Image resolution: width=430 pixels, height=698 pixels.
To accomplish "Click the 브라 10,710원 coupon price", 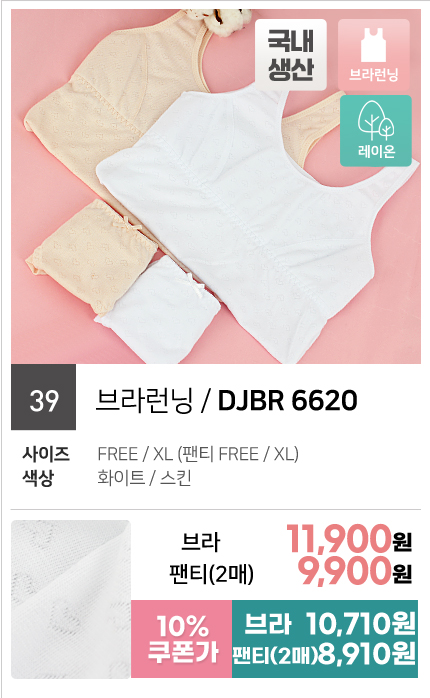I will pyautogui.click(x=330, y=623).
